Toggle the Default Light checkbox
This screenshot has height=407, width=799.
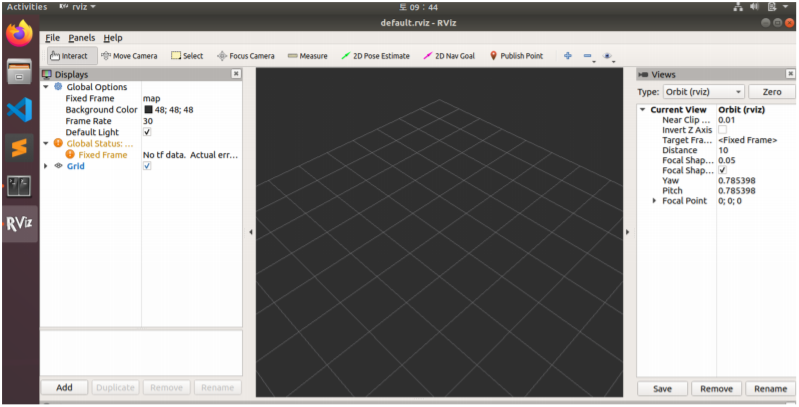(147, 132)
